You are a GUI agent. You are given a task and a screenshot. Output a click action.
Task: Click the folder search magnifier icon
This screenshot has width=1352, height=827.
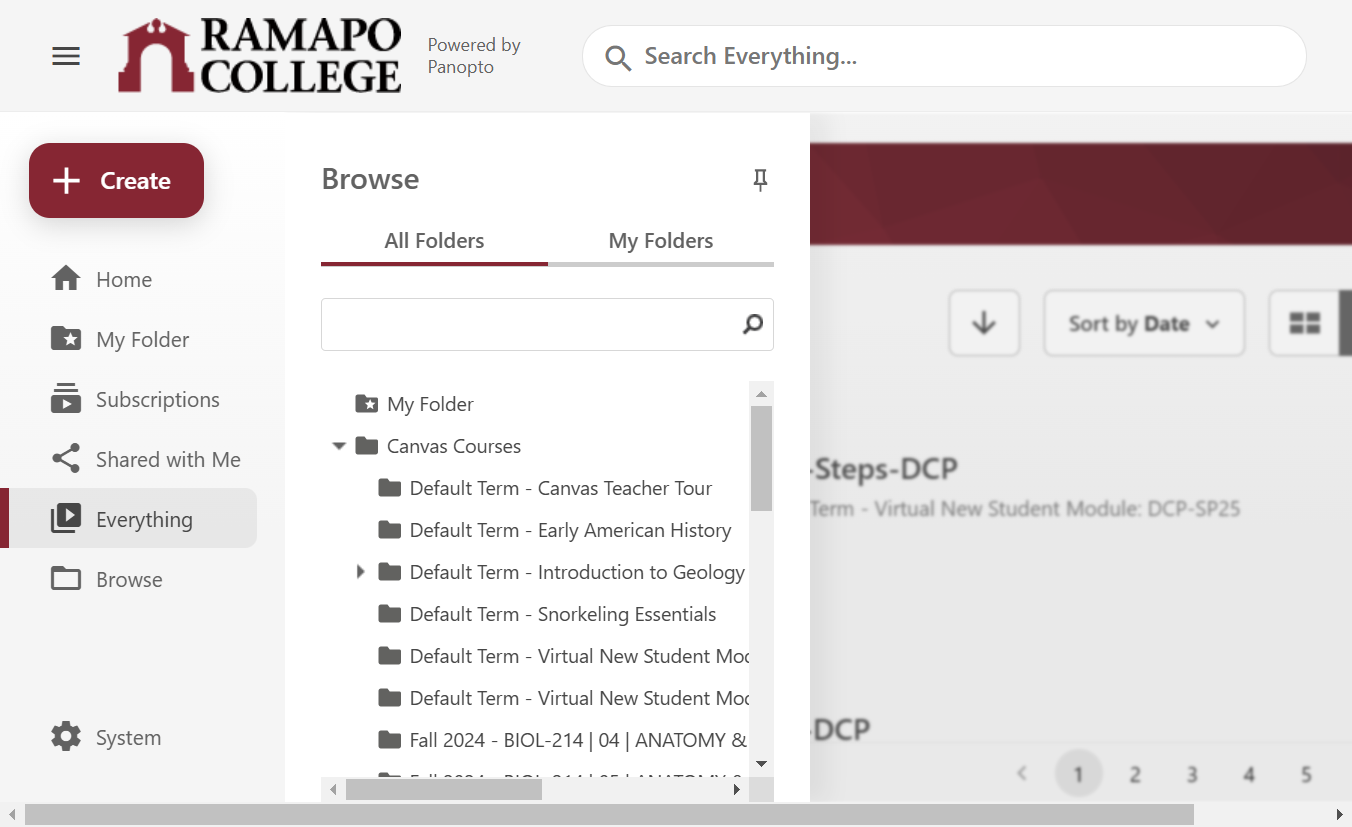coord(753,324)
